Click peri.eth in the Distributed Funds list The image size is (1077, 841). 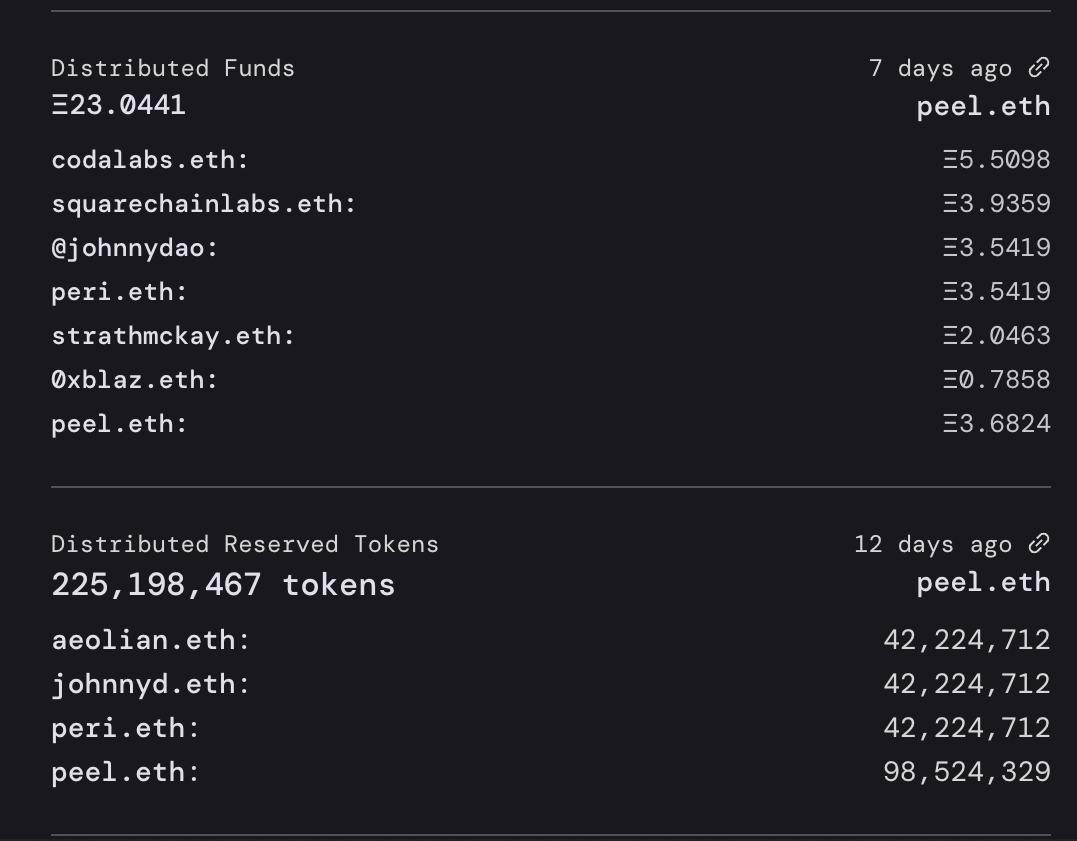tap(116, 291)
